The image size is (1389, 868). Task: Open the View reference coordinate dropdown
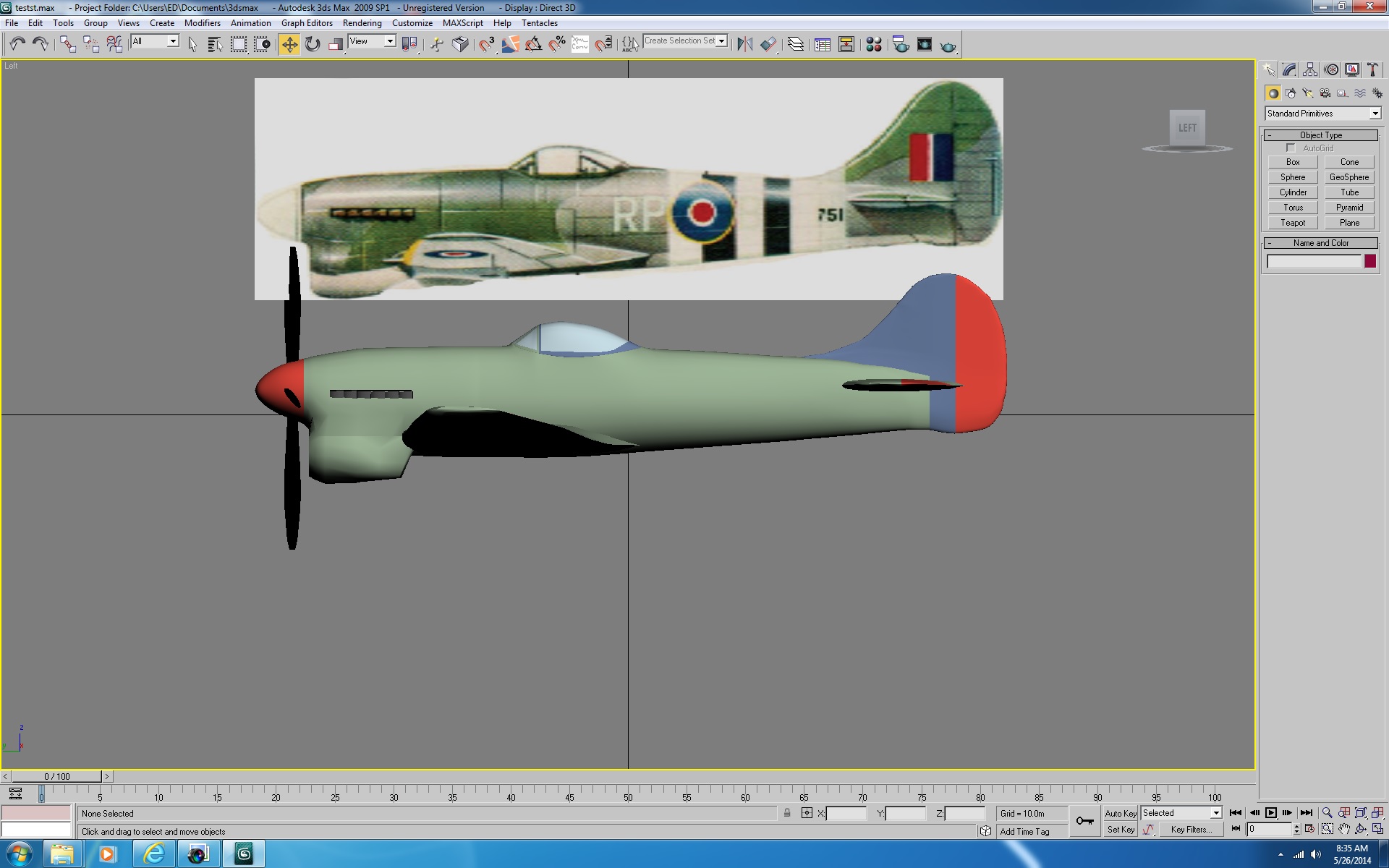pos(372,42)
